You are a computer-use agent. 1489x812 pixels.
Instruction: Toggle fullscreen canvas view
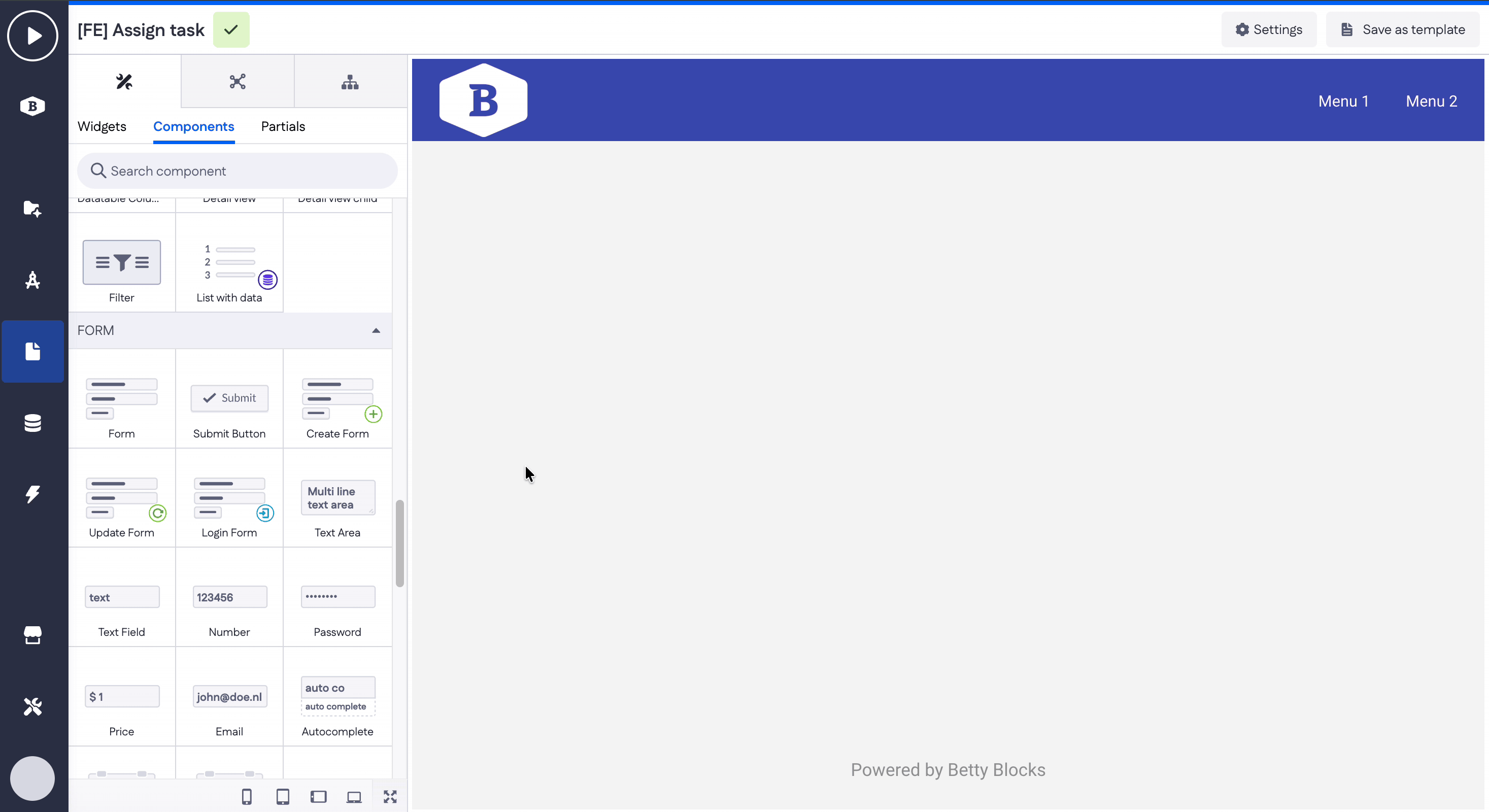(390, 797)
